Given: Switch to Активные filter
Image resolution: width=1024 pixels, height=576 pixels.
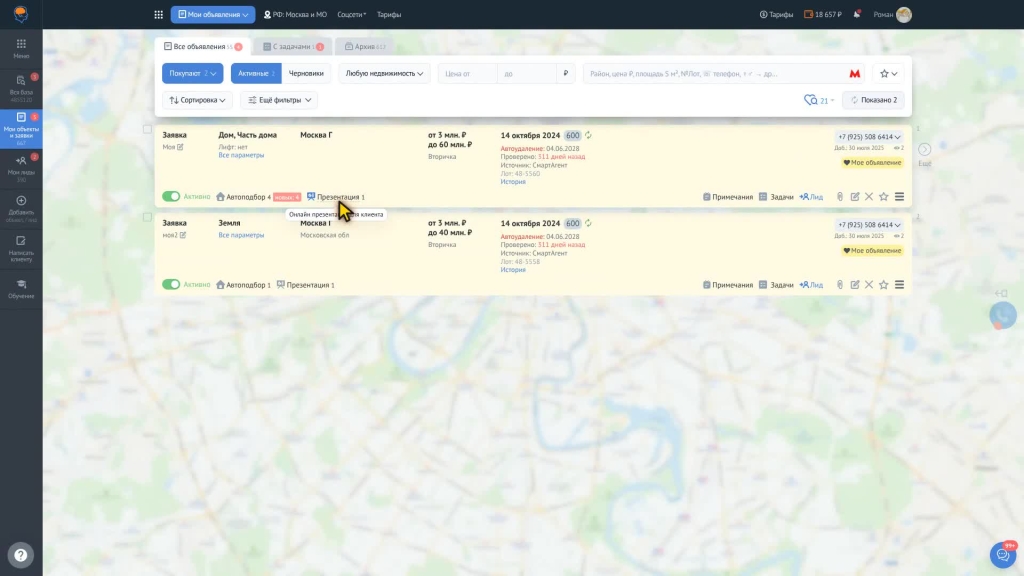Looking at the screenshot, I should point(256,73).
